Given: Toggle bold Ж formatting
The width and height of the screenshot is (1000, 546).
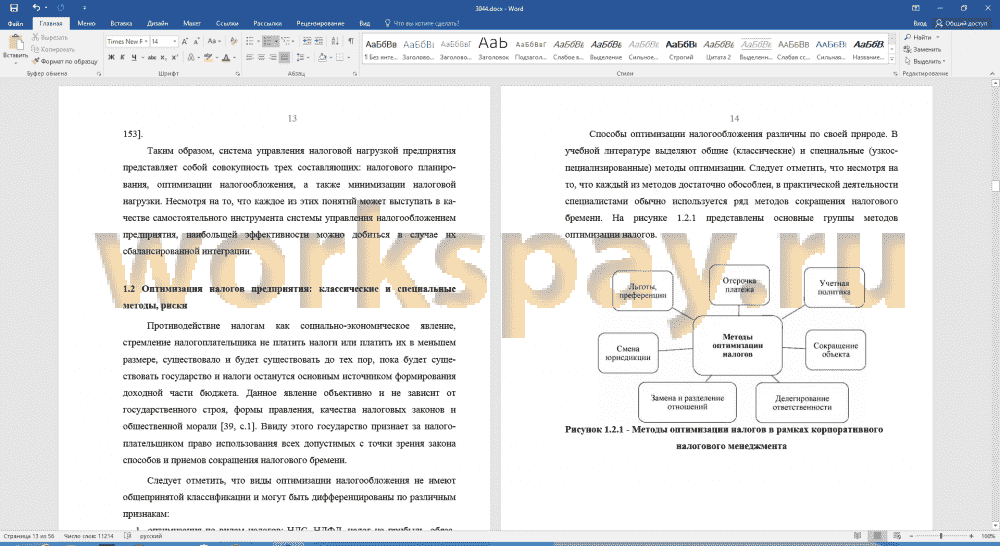Looking at the screenshot, I should click(x=111, y=57).
